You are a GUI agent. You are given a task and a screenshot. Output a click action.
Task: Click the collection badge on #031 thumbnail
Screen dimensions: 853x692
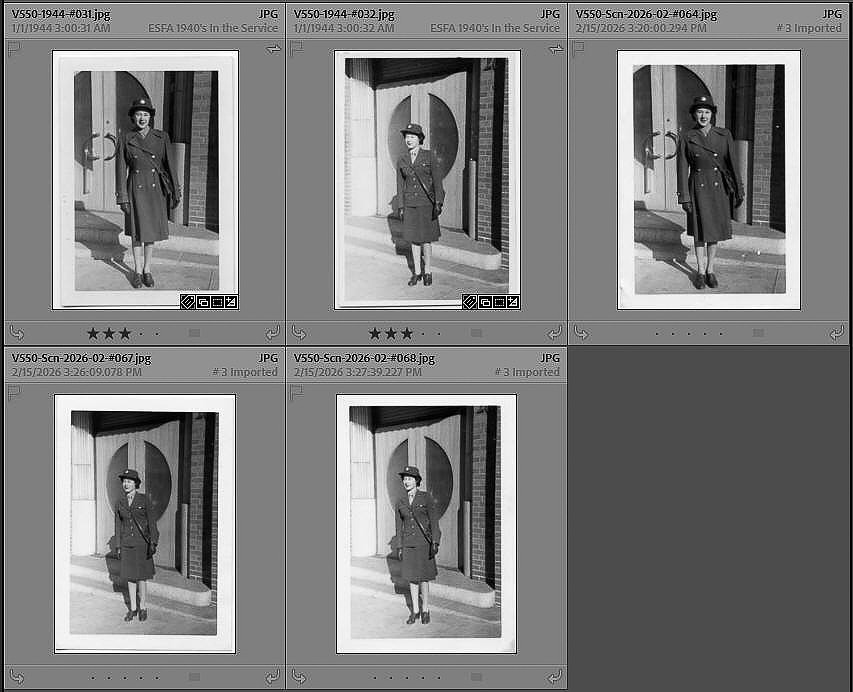(203, 302)
